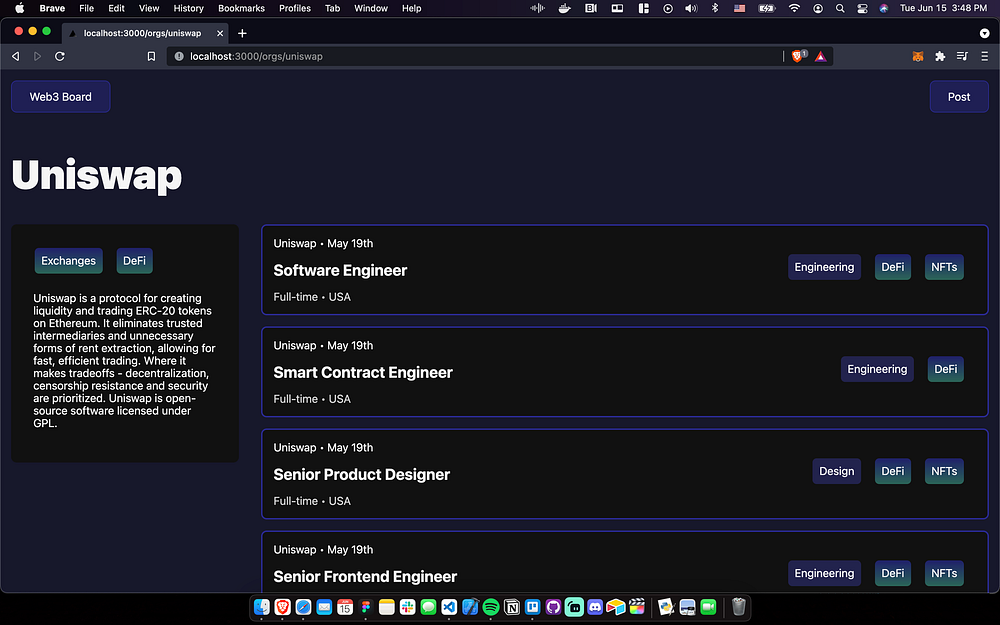Image resolution: width=1000 pixels, height=625 pixels.
Task: Click Engineering tag on Senior Frontend Engineer
Action: click(x=824, y=573)
